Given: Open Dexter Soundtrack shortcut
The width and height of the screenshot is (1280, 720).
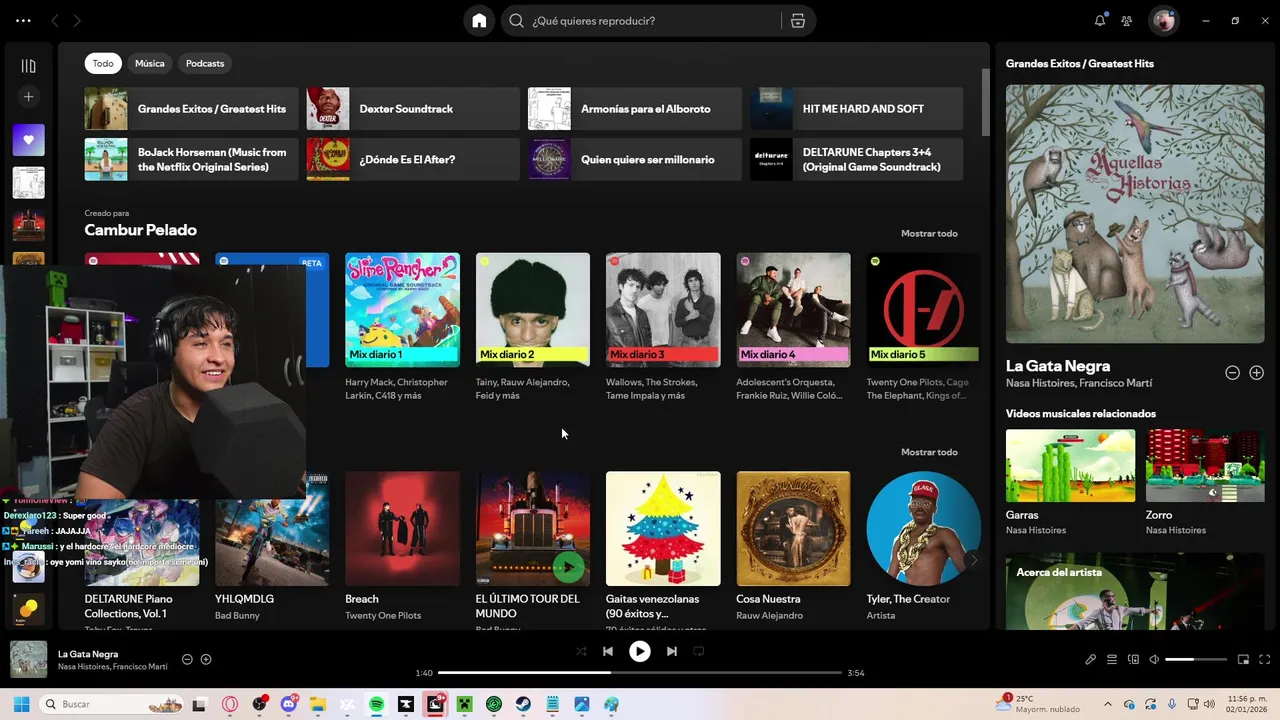Looking at the screenshot, I should [413, 109].
